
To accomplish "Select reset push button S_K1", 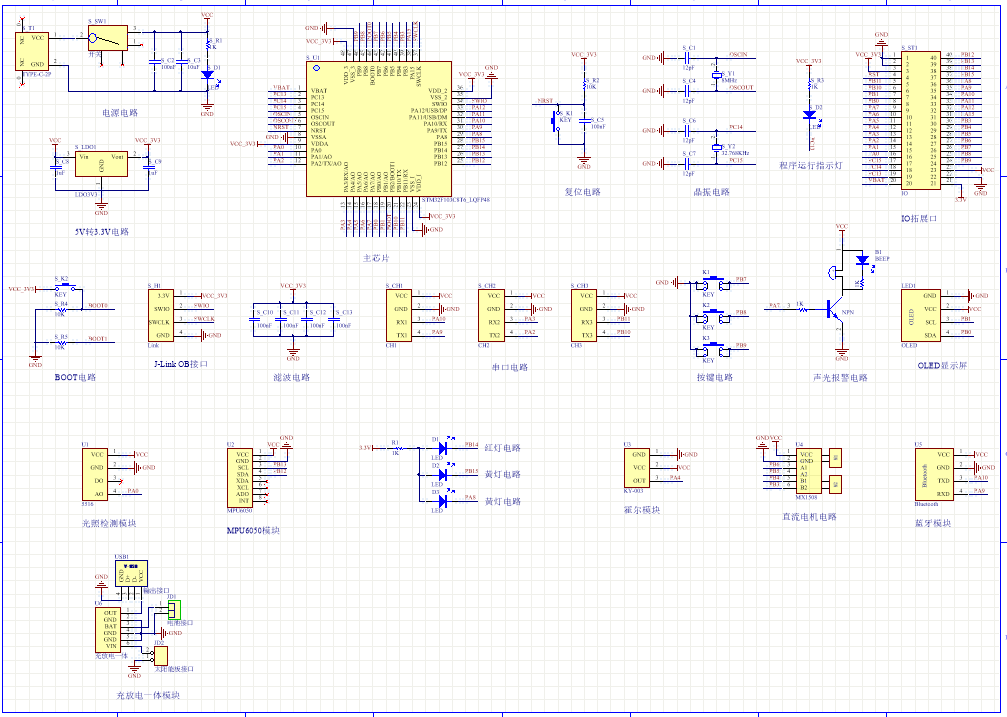I will click(556, 121).
